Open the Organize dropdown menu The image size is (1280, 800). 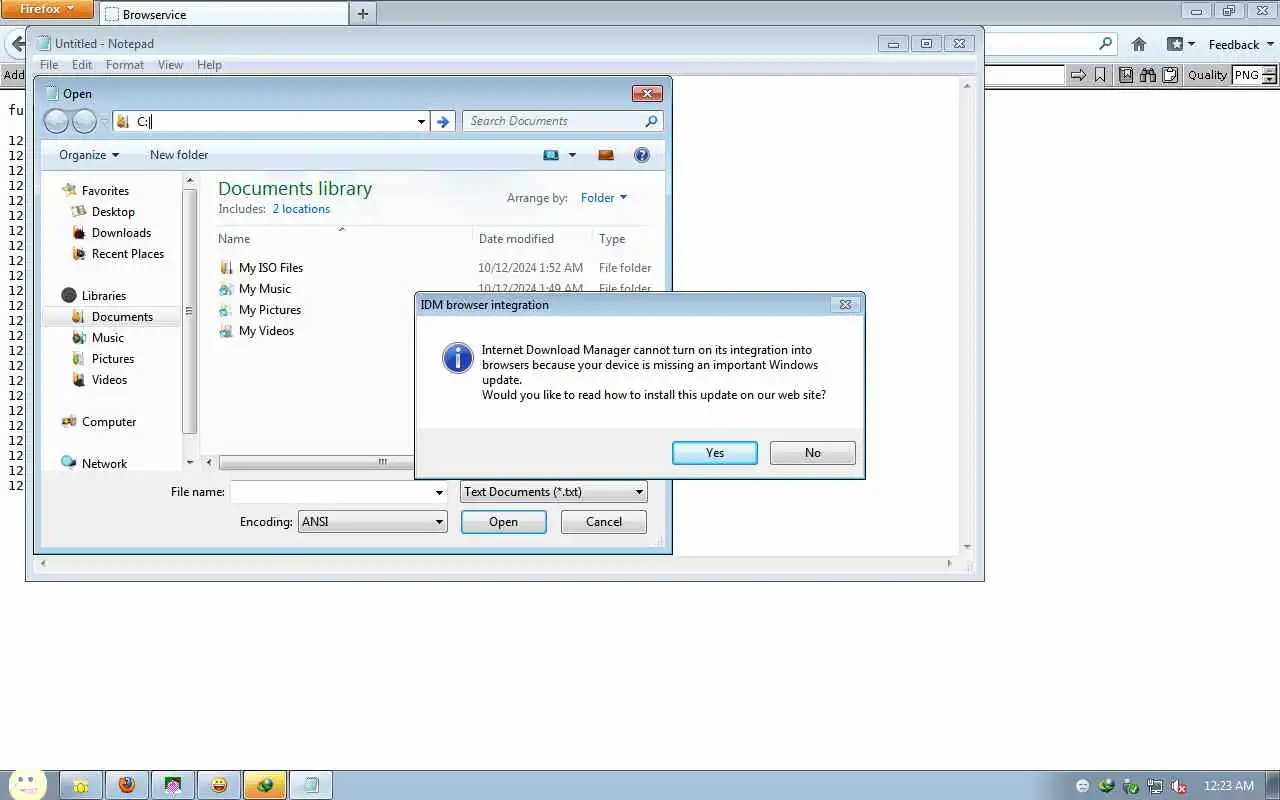point(89,155)
